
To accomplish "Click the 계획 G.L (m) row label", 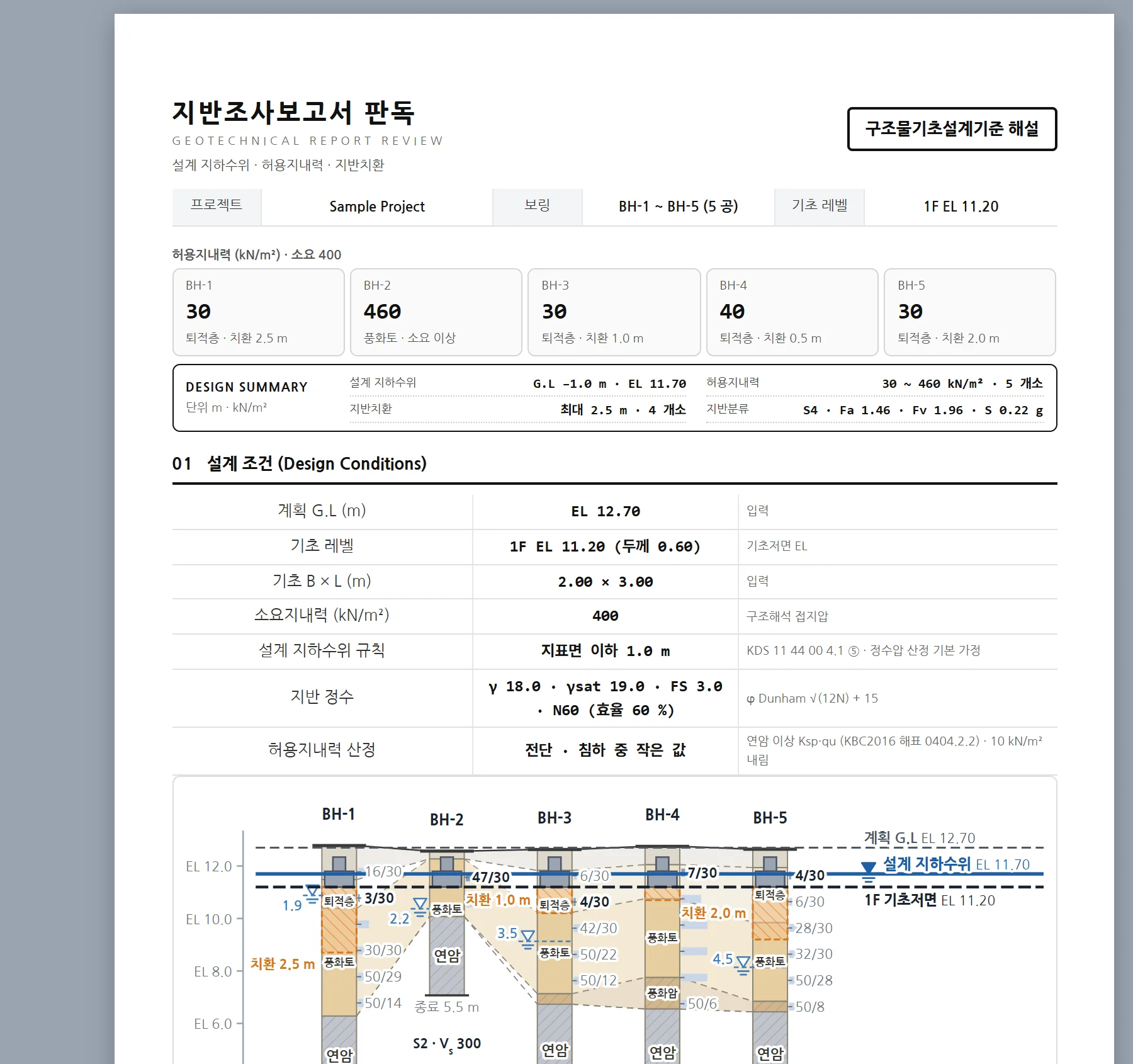I will [322, 511].
